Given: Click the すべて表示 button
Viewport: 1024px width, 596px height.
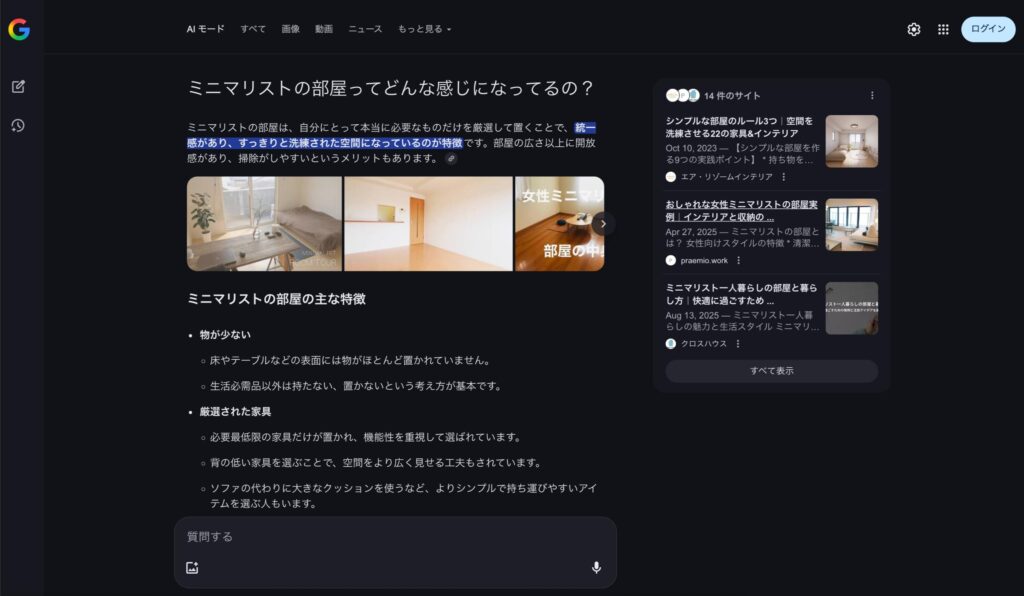Looking at the screenshot, I should [771, 370].
